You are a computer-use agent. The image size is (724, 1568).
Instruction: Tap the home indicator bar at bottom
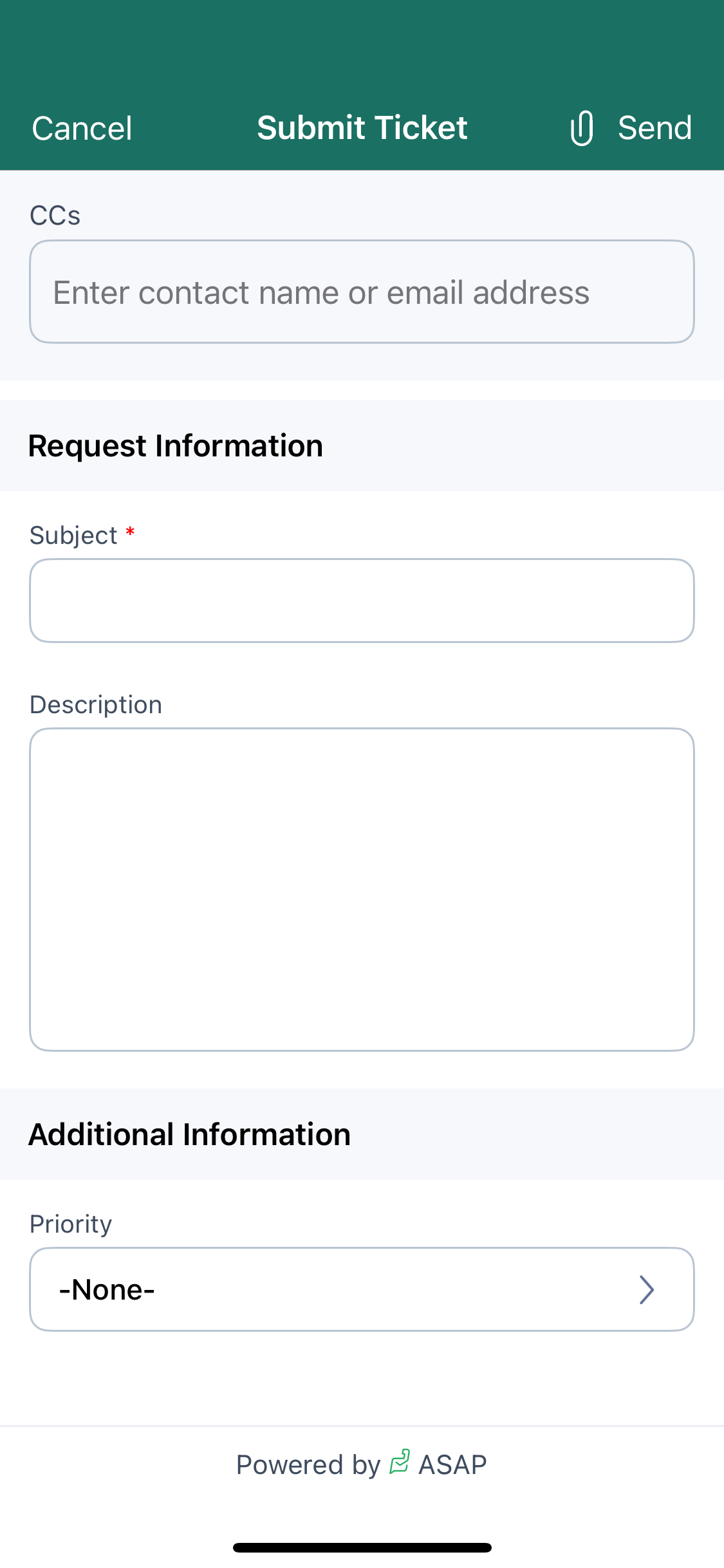tap(362, 1547)
